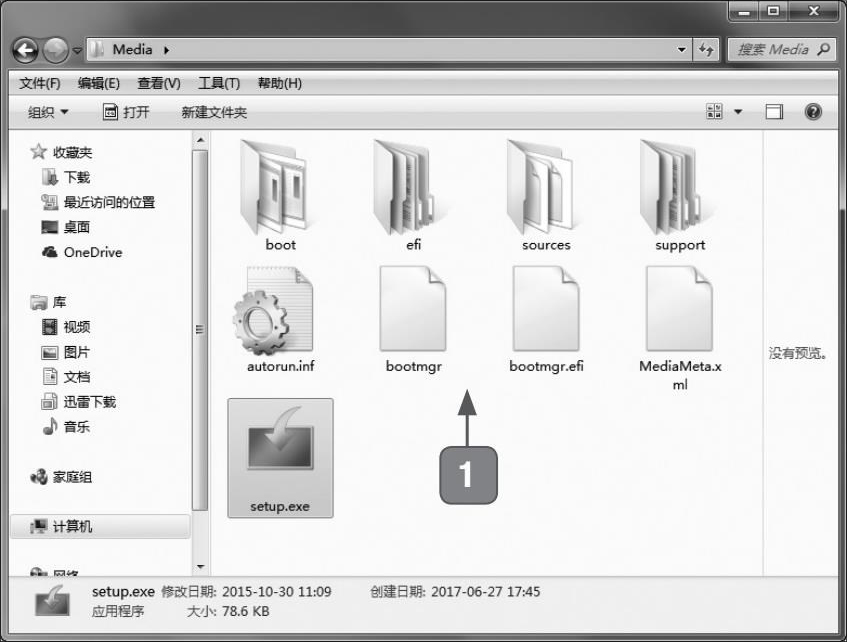Open the sources folder
Viewport: 847px width, 642px height.
coord(546,196)
